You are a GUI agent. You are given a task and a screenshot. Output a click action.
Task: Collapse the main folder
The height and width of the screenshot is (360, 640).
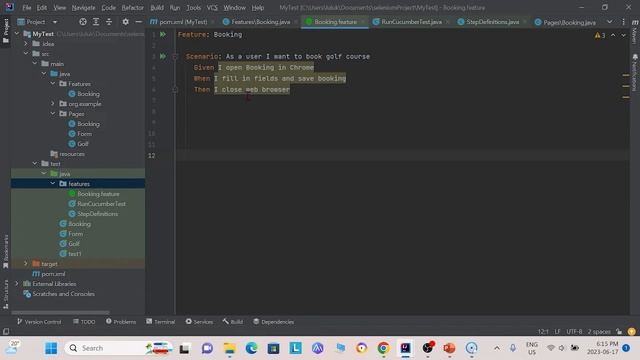tap(35, 63)
